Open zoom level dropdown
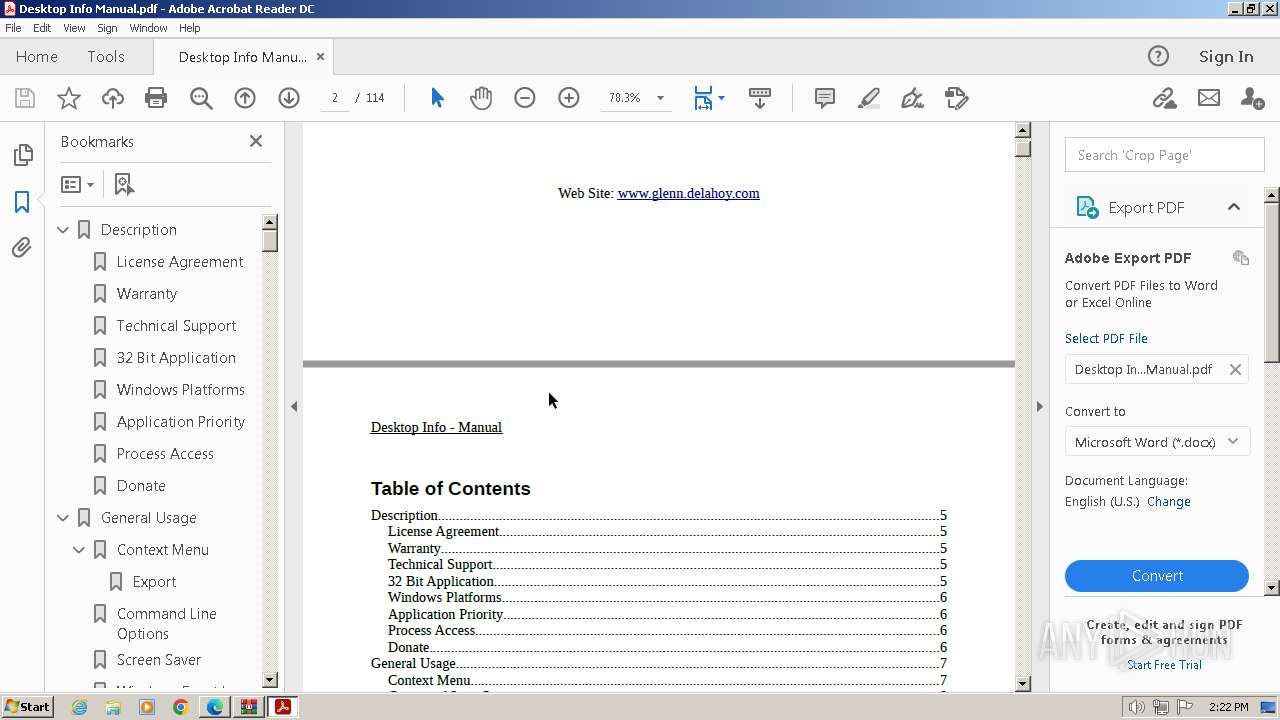Image resolution: width=1280 pixels, height=720 pixels. coord(660,98)
